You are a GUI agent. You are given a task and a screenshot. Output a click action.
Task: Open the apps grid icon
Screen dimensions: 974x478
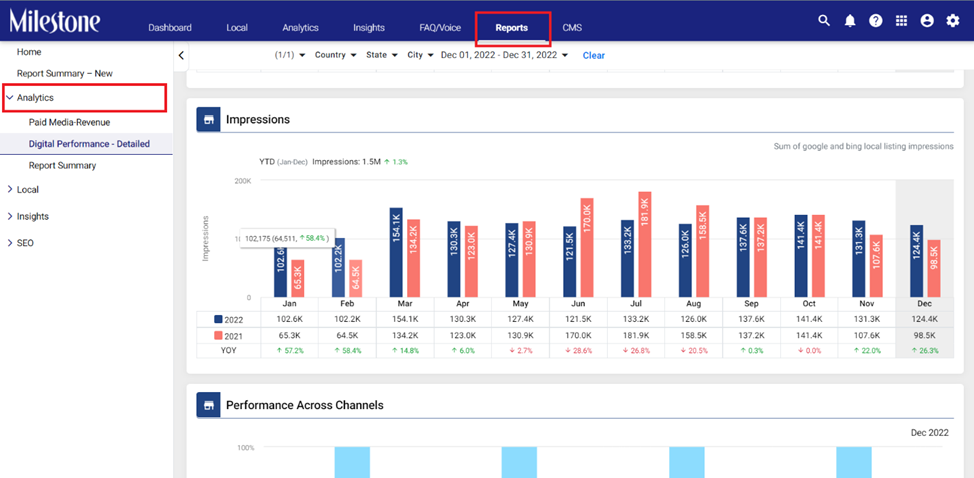901,20
